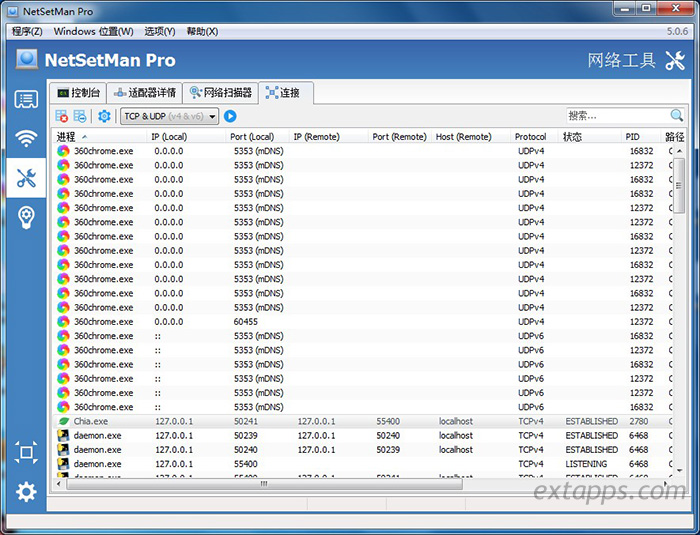Screen dimensions: 700x535
Task: Click remote port 55400 in Chia.exe row
Action: [388, 421]
